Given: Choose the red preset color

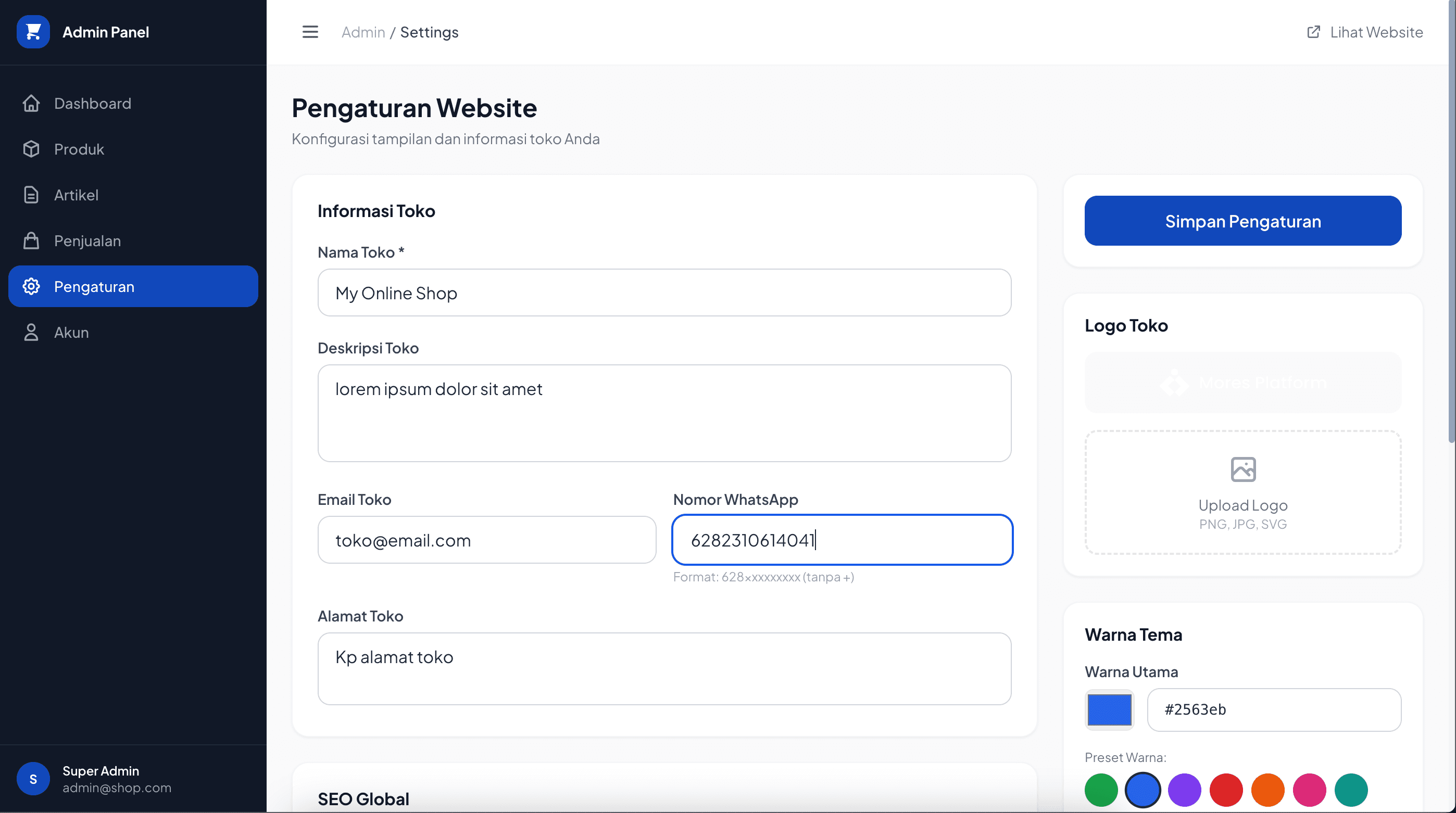Looking at the screenshot, I should [1226, 790].
